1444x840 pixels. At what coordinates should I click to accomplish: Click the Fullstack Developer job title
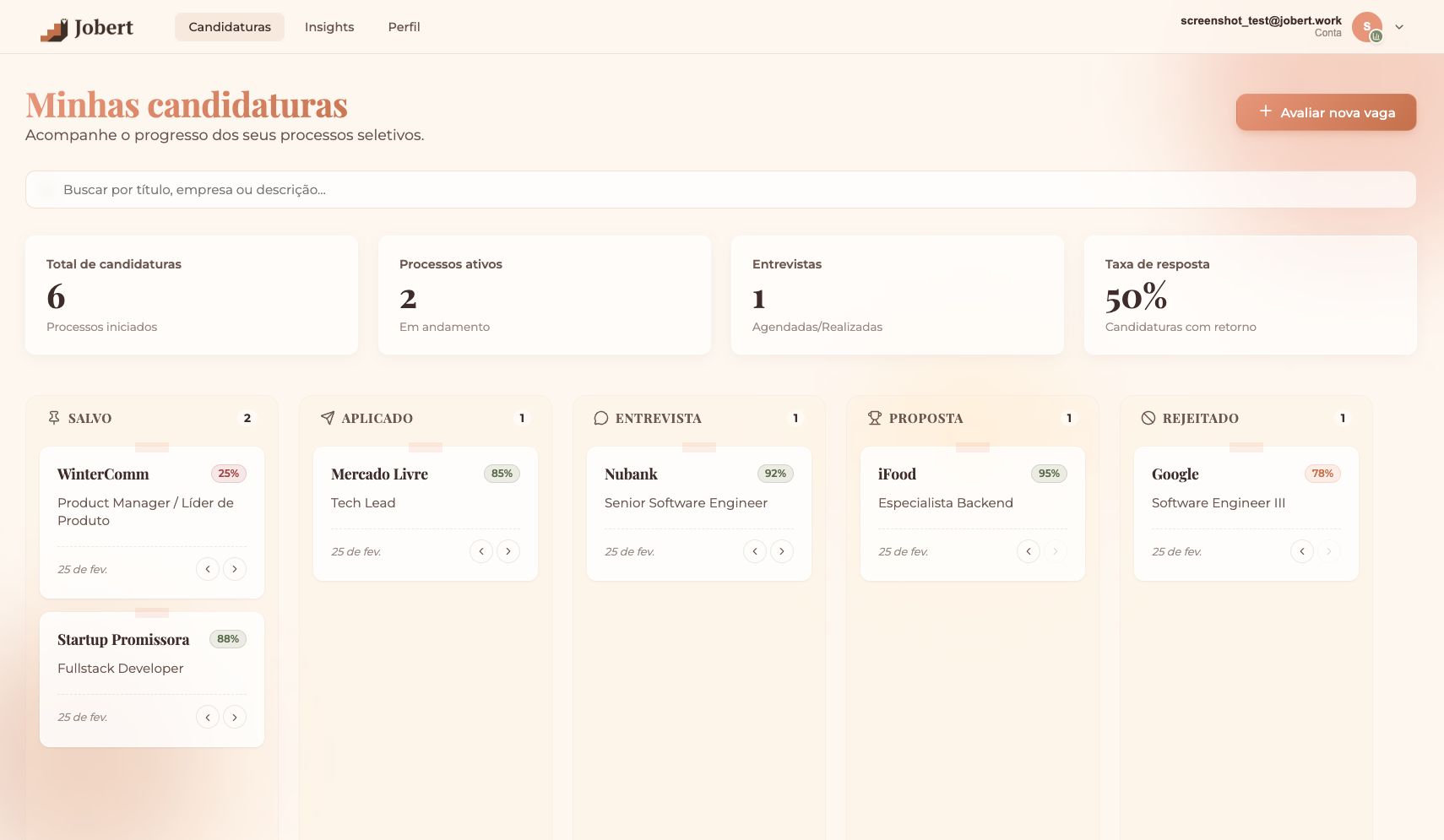(121, 669)
